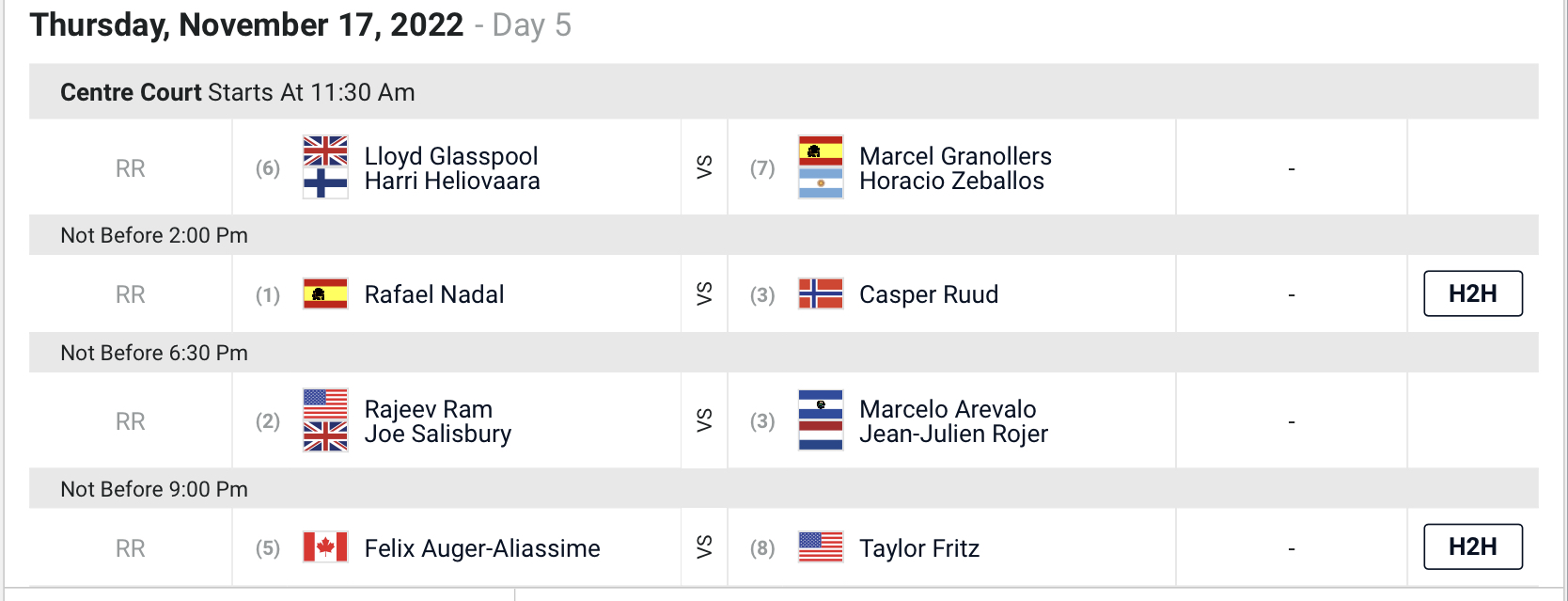Open Marcelo Arevalo's player page
1568x601 pixels.
tap(948, 409)
